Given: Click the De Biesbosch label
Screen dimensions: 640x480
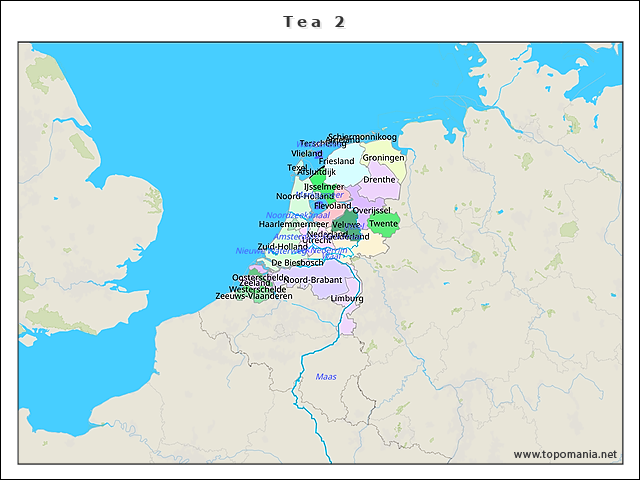Looking at the screenshot, I should point(297,262).
